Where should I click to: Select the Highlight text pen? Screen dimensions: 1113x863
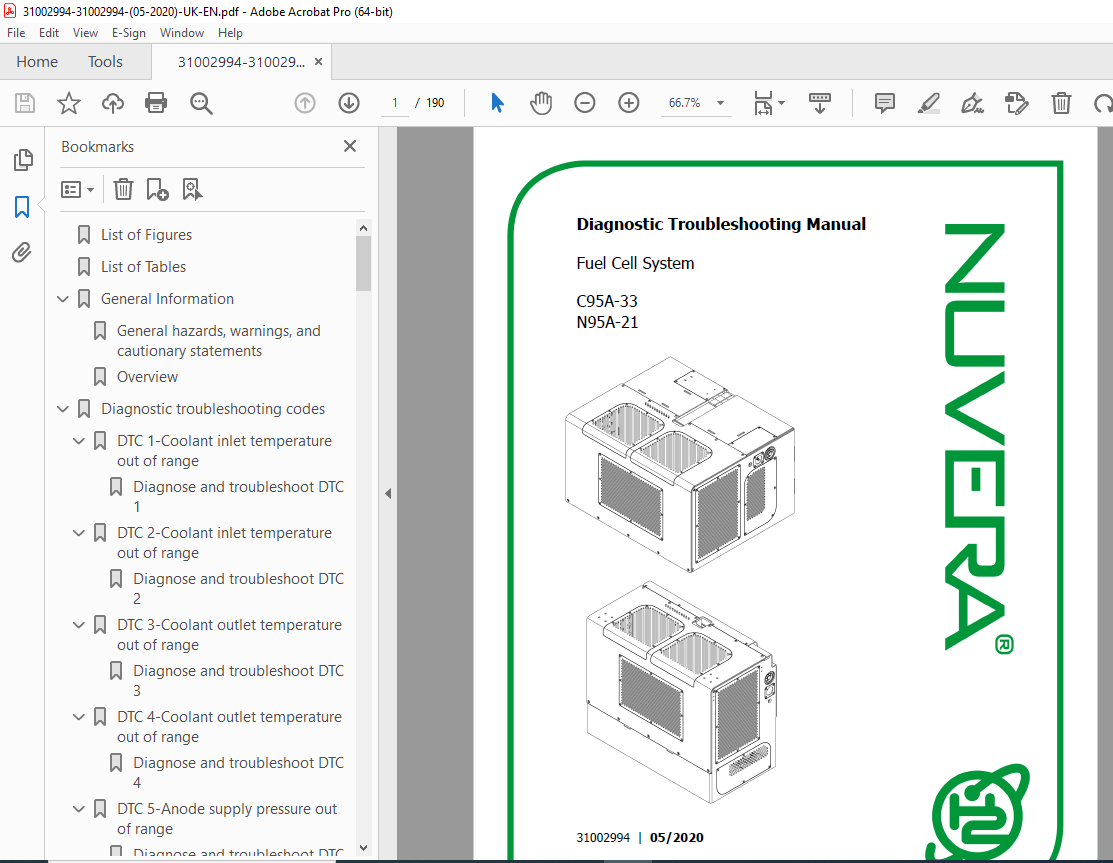928,103
